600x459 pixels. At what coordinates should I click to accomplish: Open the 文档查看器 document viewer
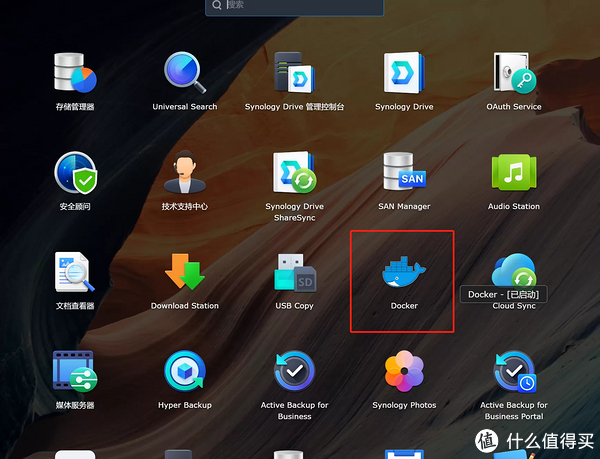click(75, 272)
